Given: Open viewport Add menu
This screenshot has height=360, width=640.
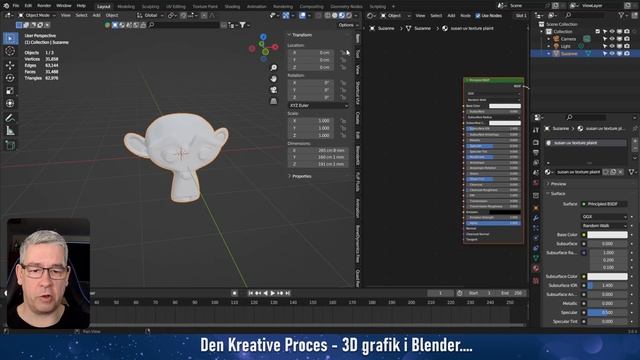Looking at the screenshot, I should pyautogui.click(x=96, y=16).
